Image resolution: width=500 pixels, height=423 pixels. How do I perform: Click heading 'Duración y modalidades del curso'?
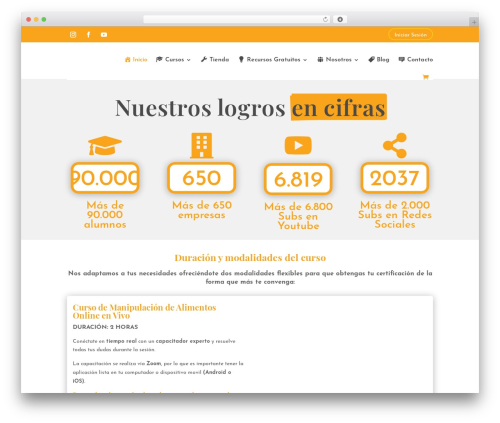click(x=250, y=258)
